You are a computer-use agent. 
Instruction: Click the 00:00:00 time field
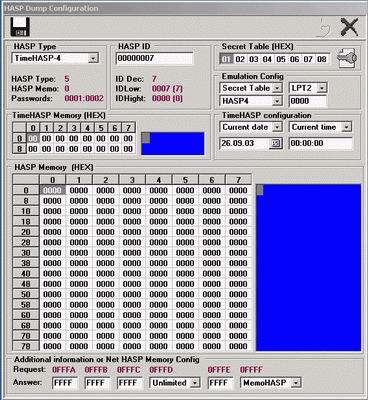[320, 143]
